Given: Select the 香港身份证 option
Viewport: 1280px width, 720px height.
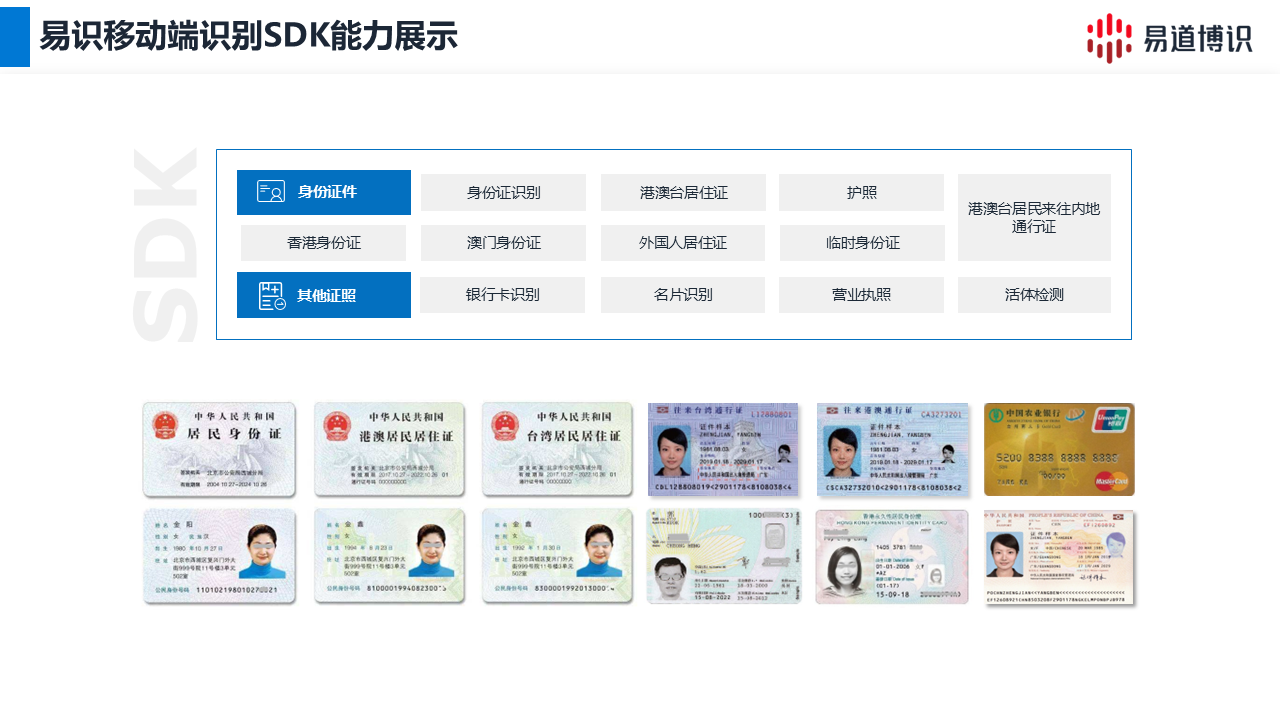Looking at the screenshot, I should [323, 243].
